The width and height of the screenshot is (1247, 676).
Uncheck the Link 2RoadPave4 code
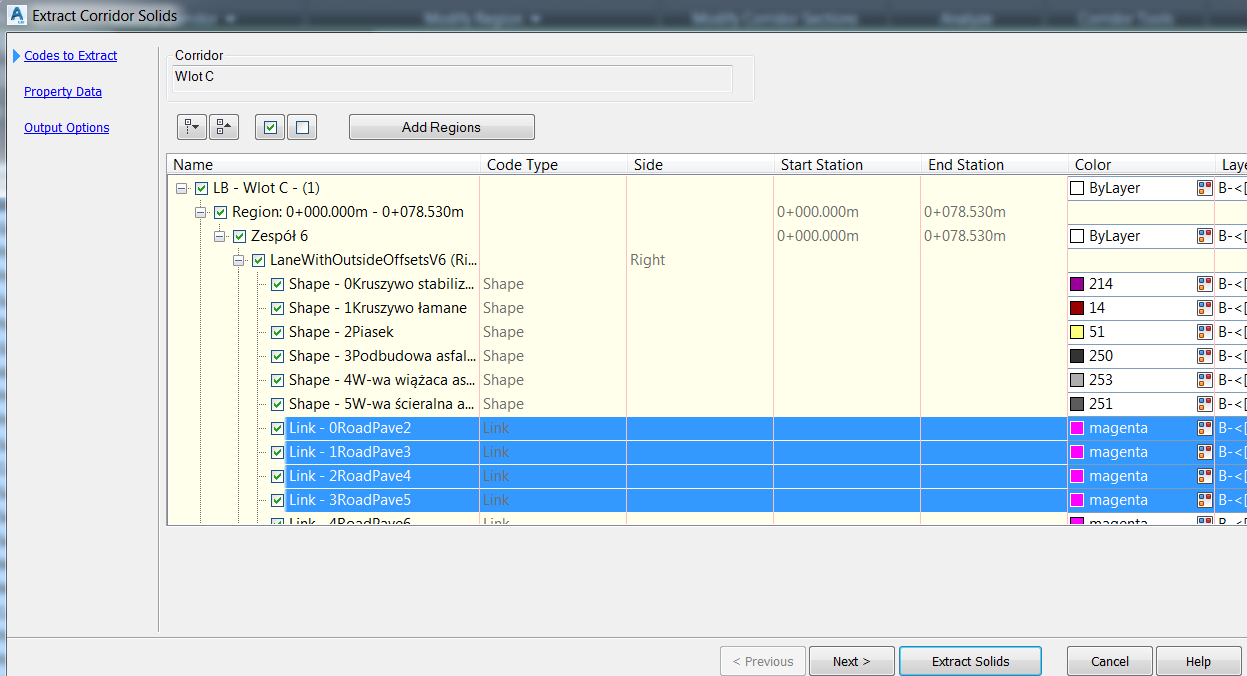point(277,476)
